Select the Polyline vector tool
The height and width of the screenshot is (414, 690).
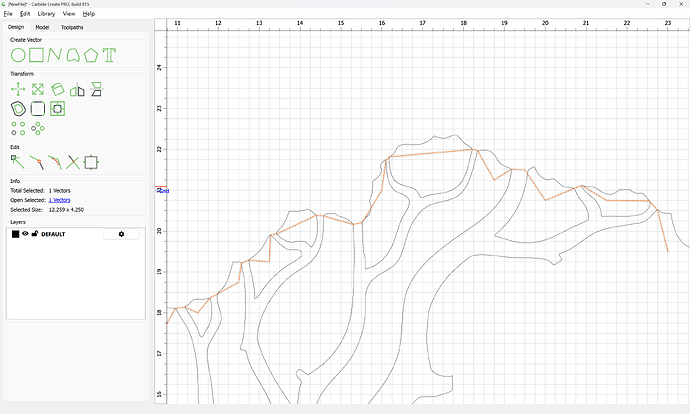[x=54, y=55]
